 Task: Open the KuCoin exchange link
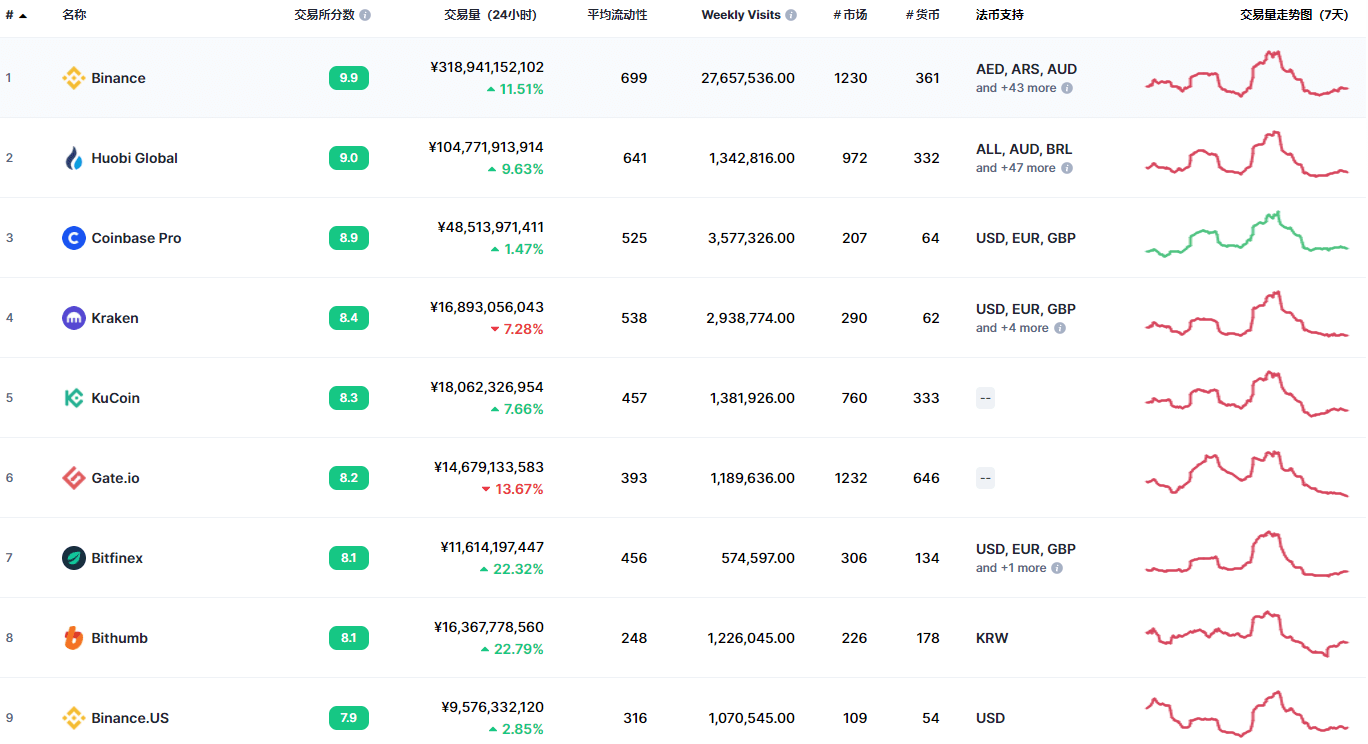coord(115,398)
